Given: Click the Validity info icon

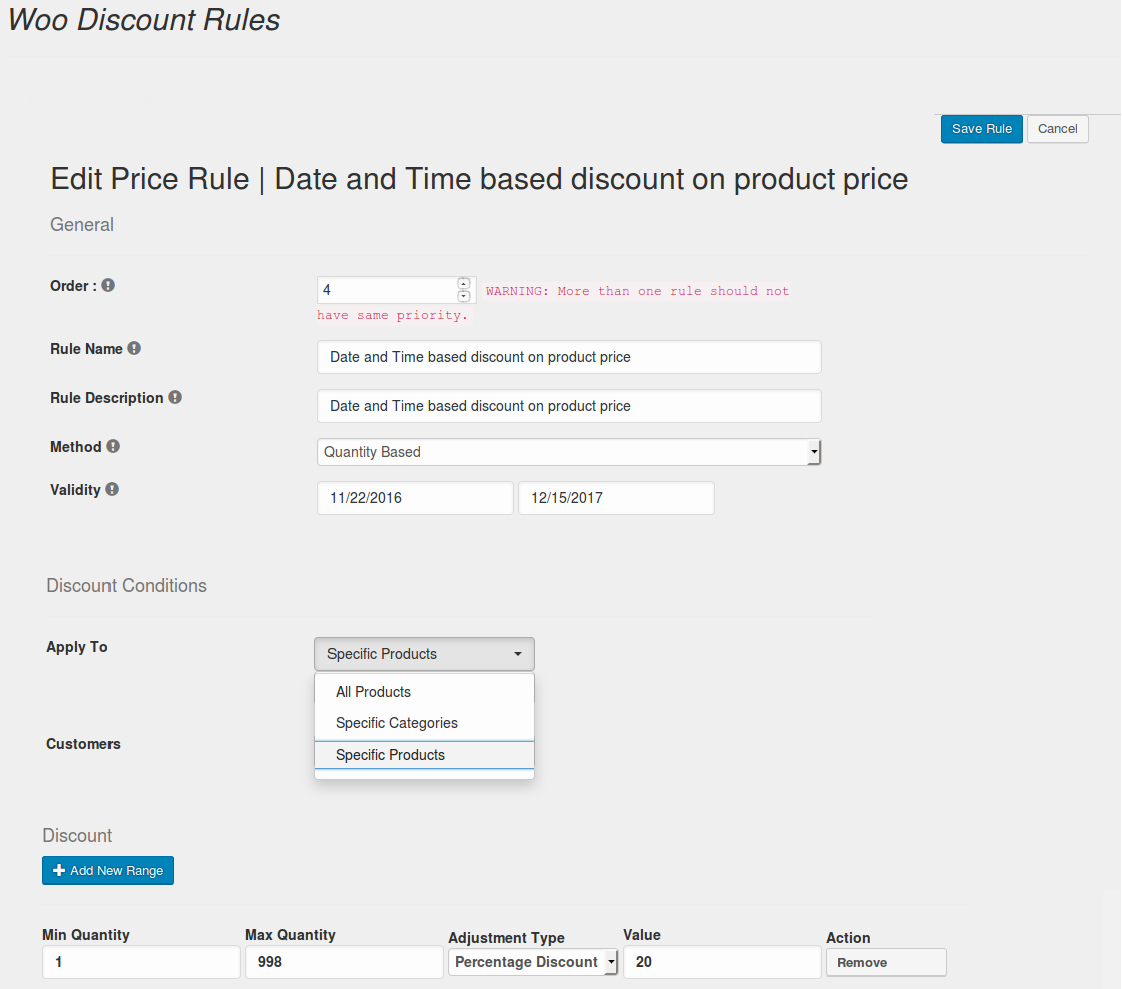Looking at the screenshot, I should 112,489.
